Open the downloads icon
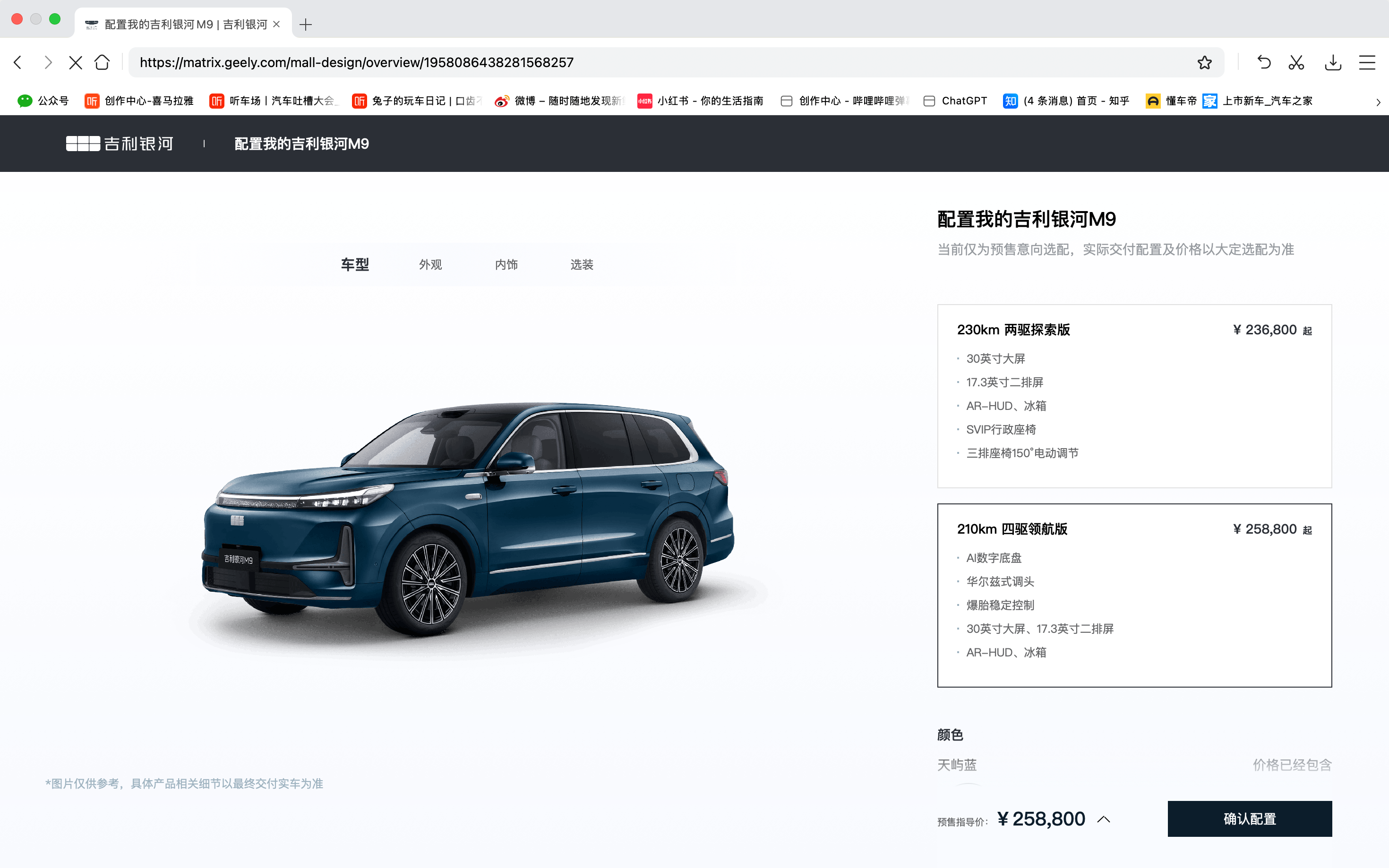Viewport: 1389px width, 868px height. click(x=1333, y=63)
